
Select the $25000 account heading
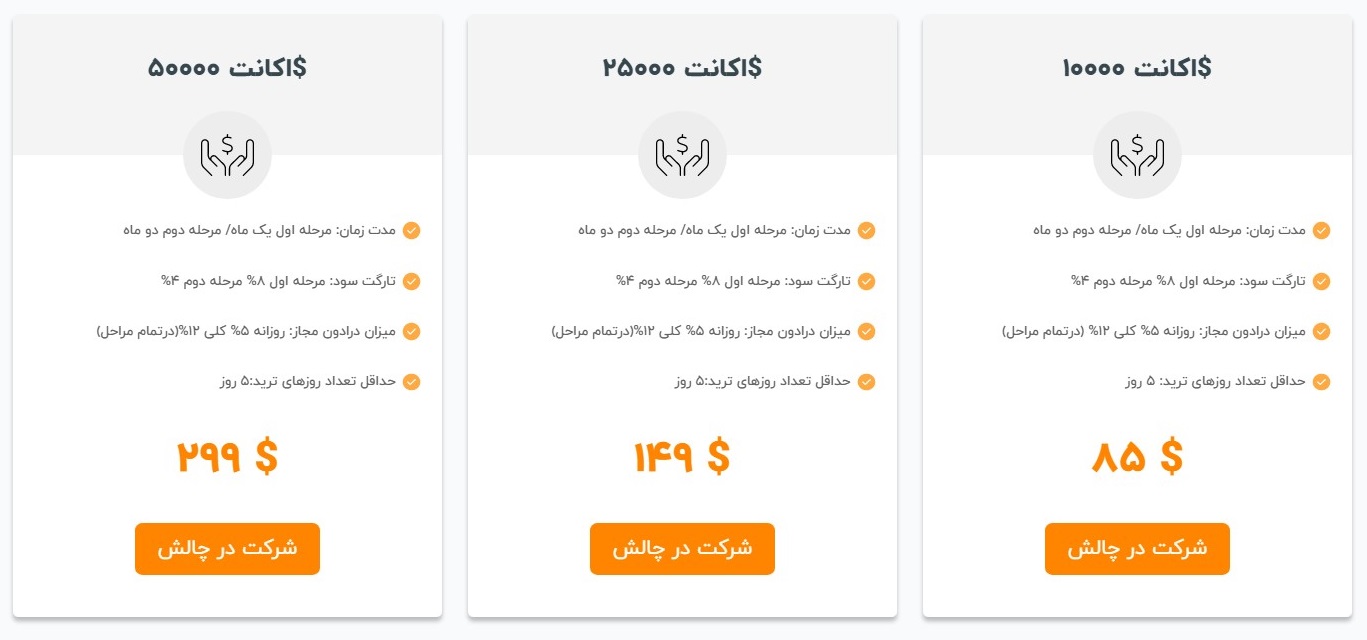(682, 68)
